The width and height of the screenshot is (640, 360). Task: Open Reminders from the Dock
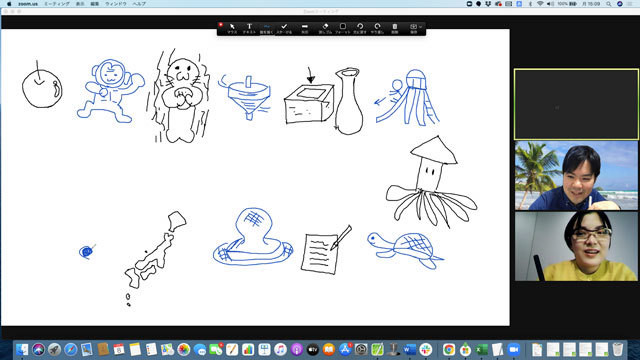[x=151, y=349]
